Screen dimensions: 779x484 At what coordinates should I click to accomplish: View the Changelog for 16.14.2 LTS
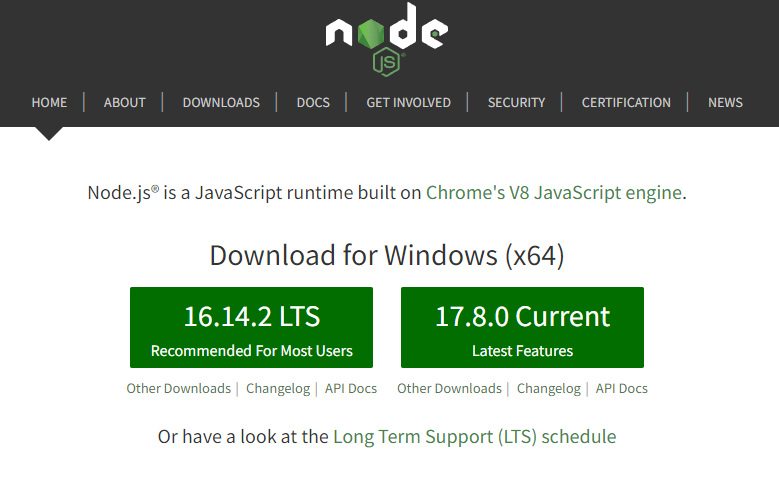coord(278,388)
